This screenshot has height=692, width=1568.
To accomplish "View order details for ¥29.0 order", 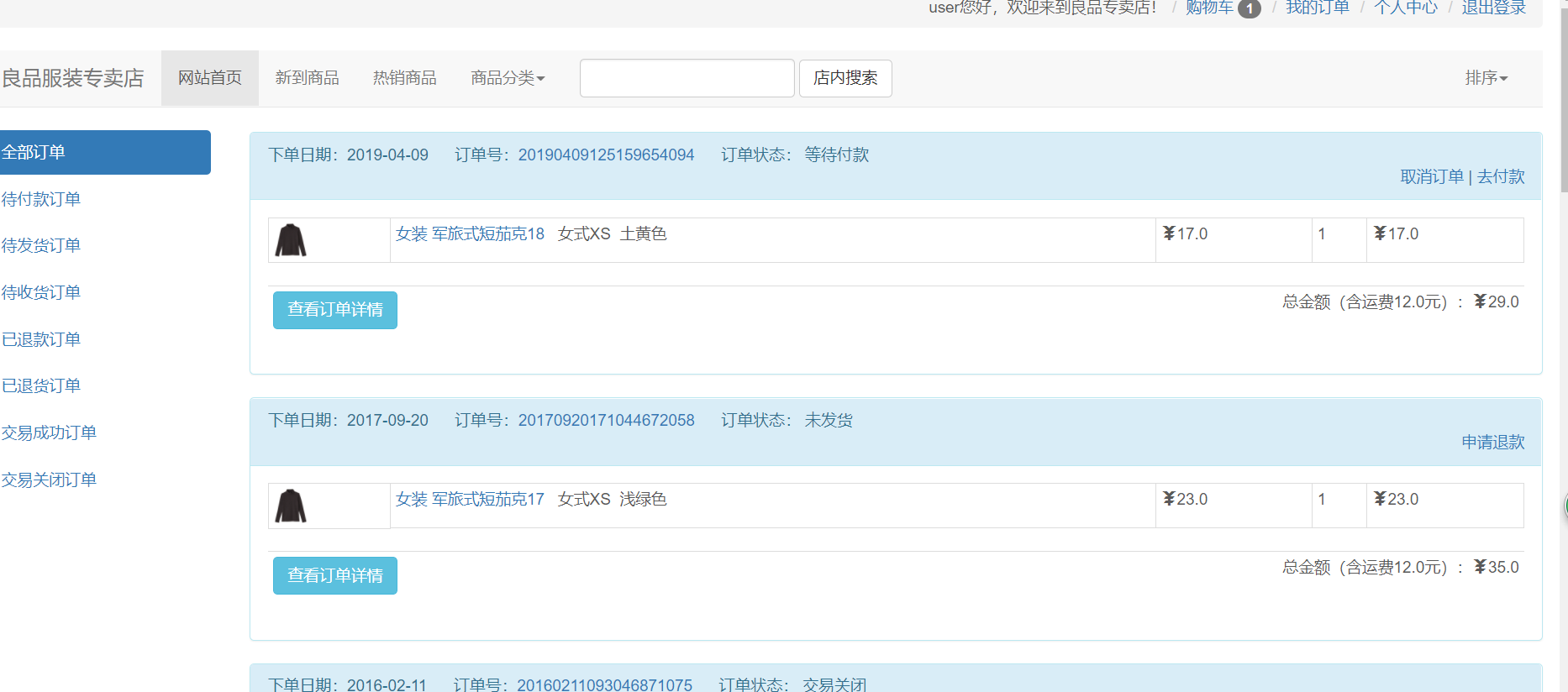I will 335,310.
